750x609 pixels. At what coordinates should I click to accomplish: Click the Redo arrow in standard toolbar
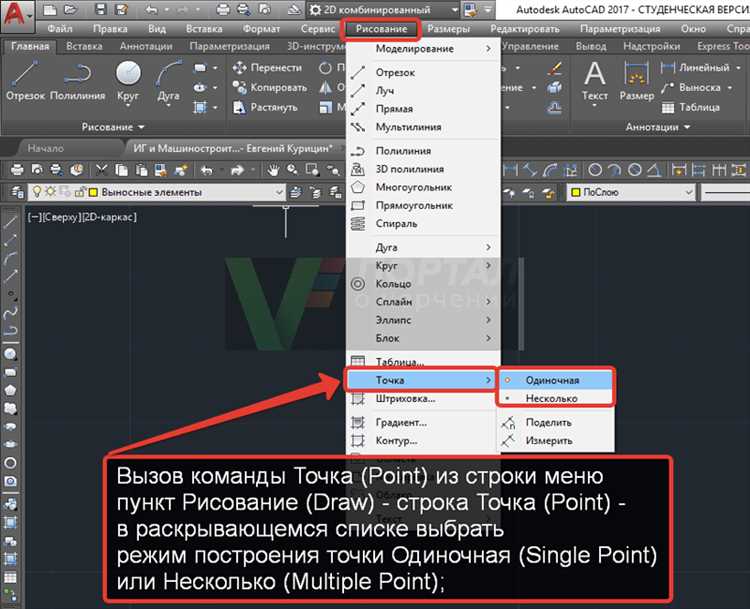[x=237, y=170]
